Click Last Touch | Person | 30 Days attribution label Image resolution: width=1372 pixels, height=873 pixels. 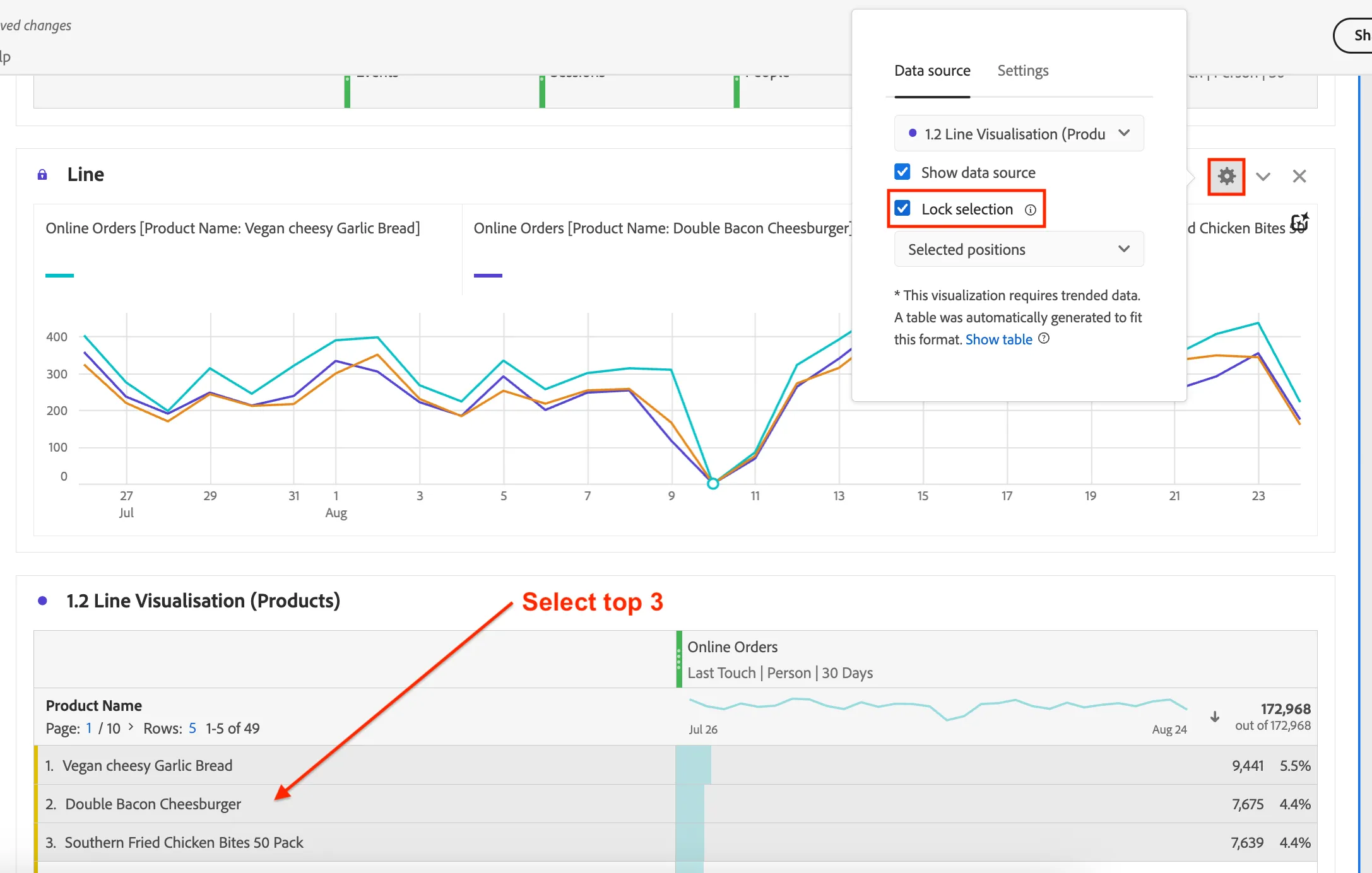coord(780,673)
